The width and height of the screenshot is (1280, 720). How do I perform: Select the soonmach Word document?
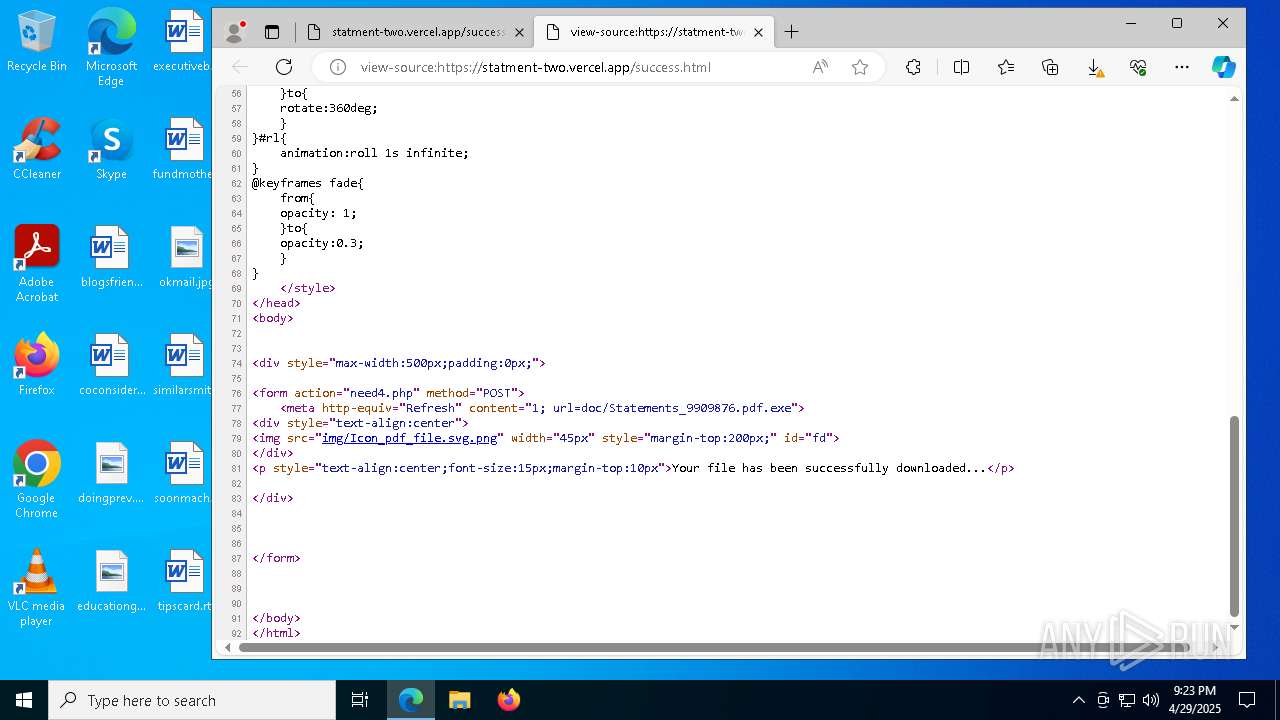coord(185,474)
